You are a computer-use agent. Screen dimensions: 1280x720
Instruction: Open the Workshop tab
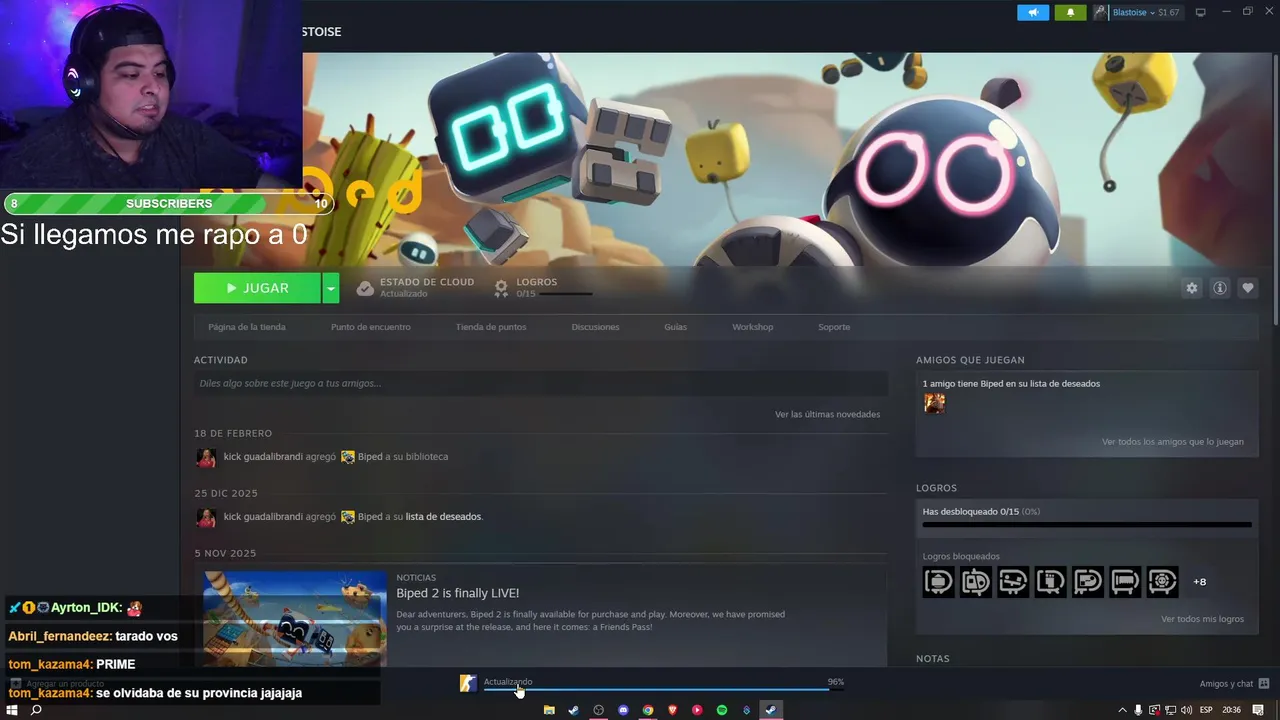[x=752, y=327]
